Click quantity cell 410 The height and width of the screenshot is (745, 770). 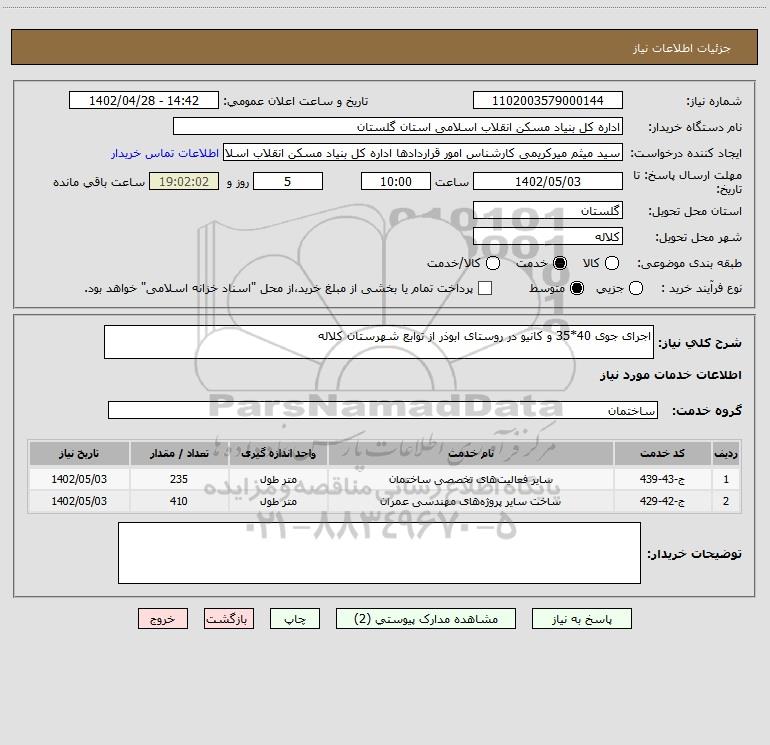(179, 501)
